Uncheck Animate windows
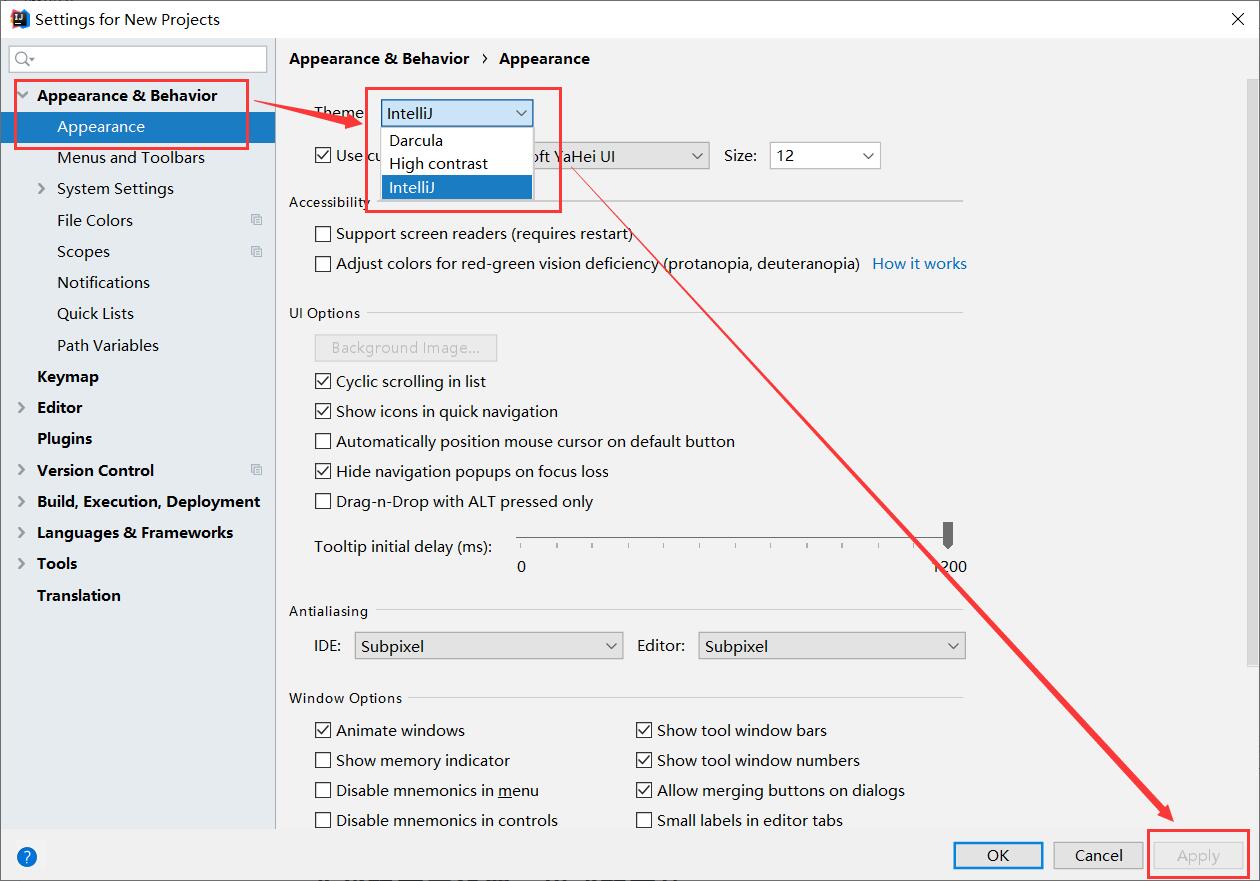The height and width of the screenshot is (881, 1260). [x=322, y=730]
